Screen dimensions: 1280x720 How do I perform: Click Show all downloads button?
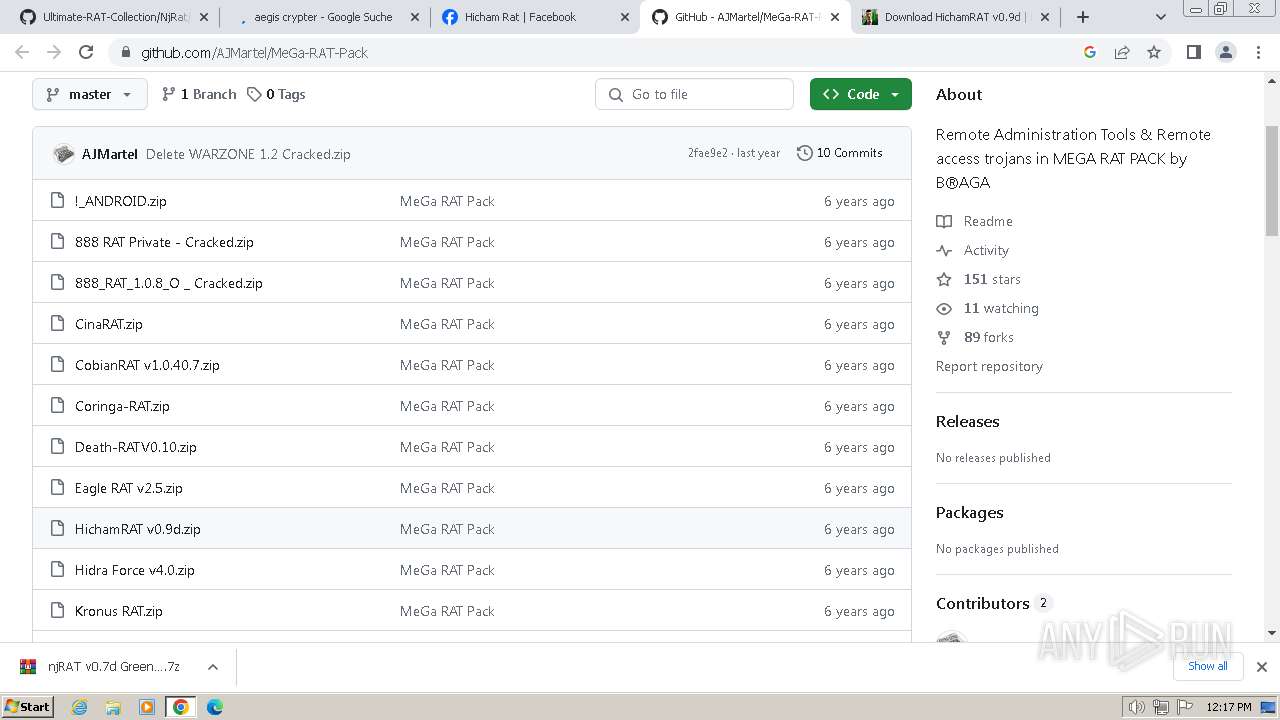pyautogui.click(x=1207, y=666)
